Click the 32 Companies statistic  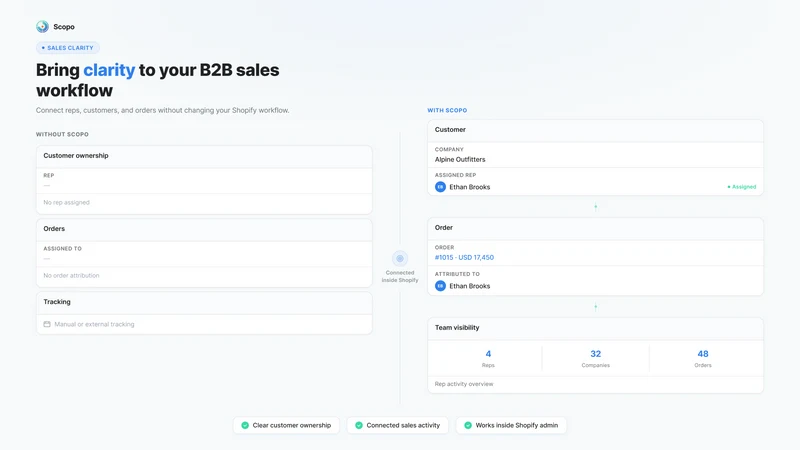[x=595, y=359]
